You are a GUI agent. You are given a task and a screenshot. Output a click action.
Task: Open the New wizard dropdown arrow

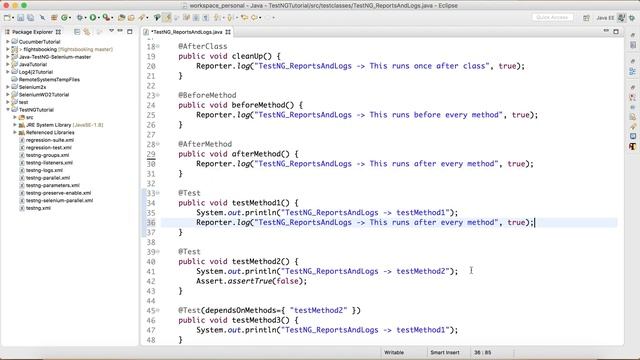13,18
